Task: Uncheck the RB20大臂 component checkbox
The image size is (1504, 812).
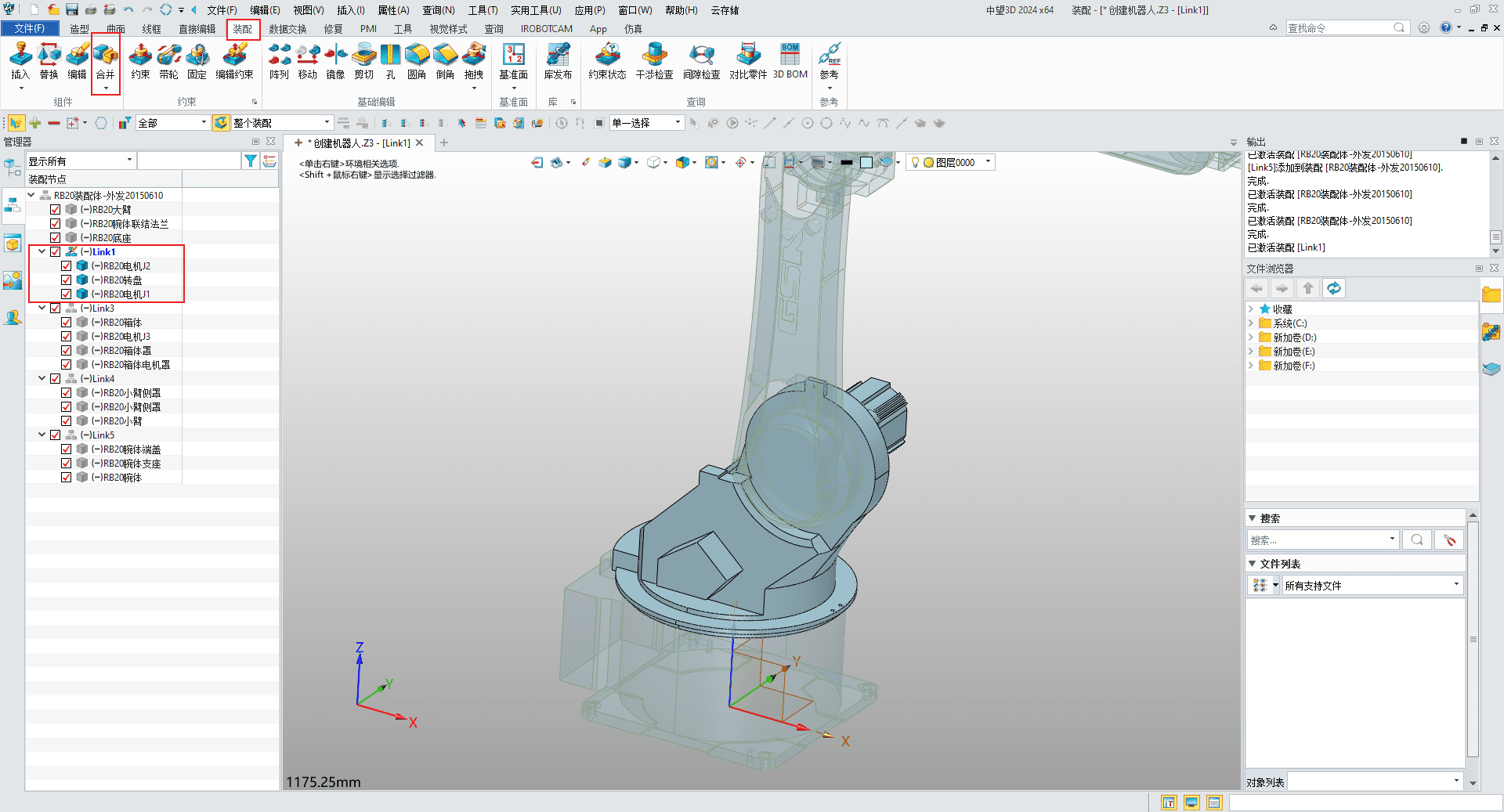Action: click(56, 209)
